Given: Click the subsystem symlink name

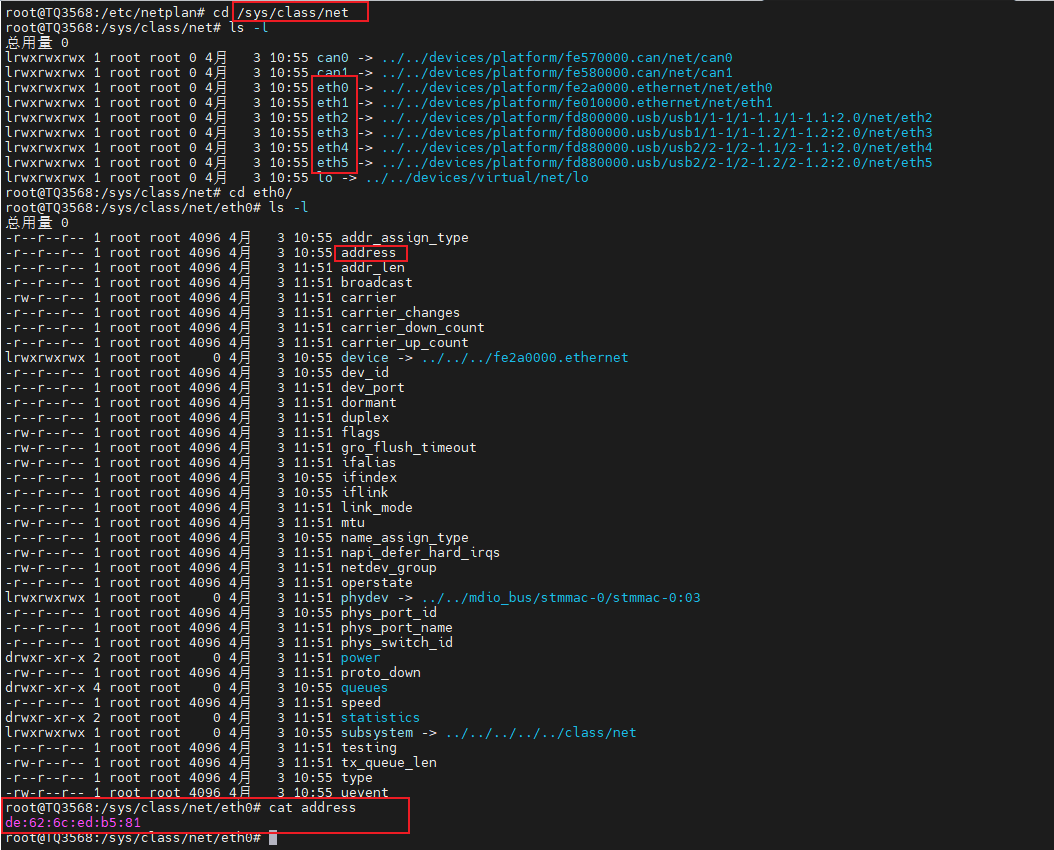Looking at the screenshot, I should [376, 733].
